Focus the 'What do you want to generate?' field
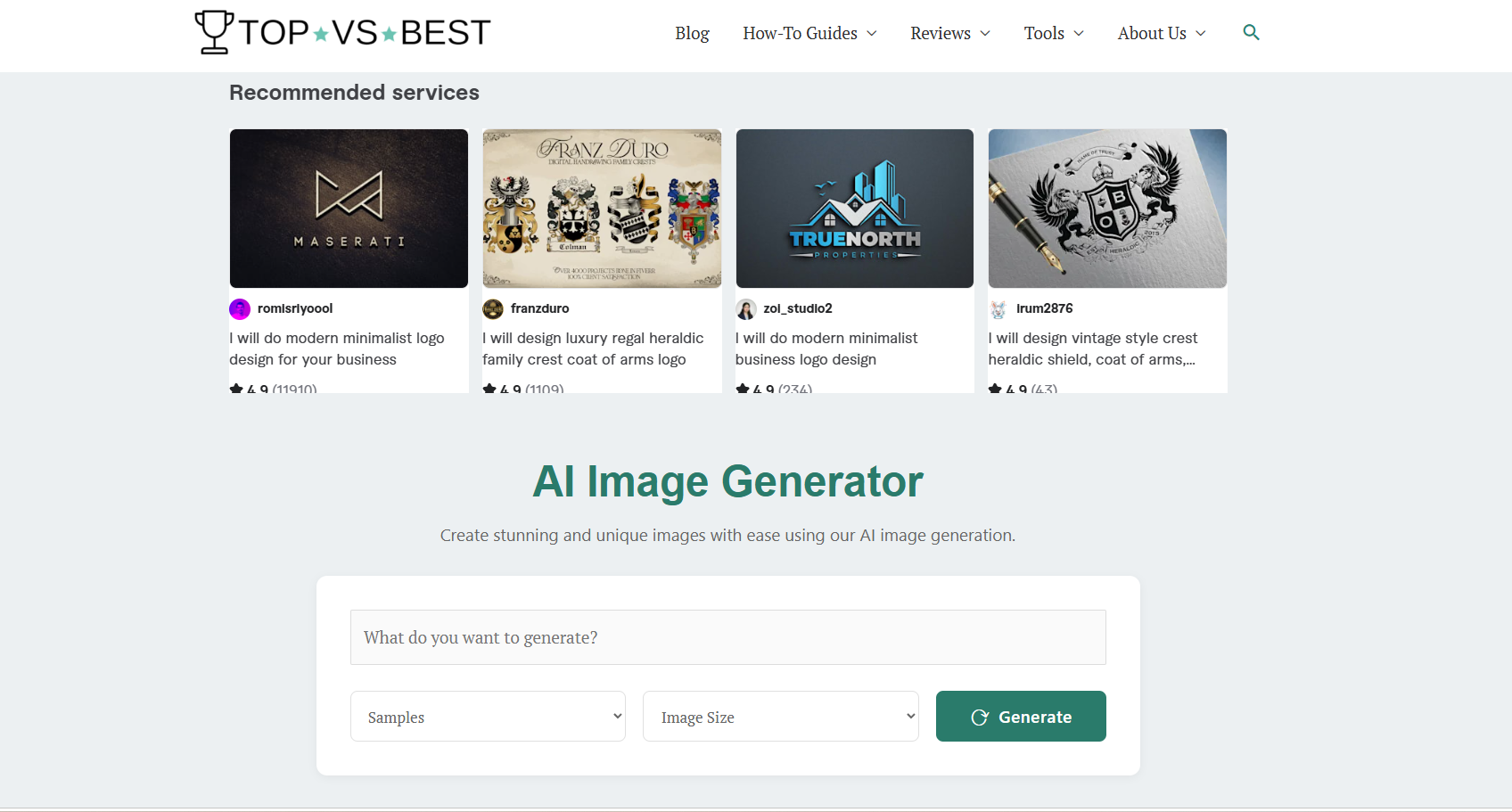The height and width of the screenshot is (812, 1512). pos(727,637)
